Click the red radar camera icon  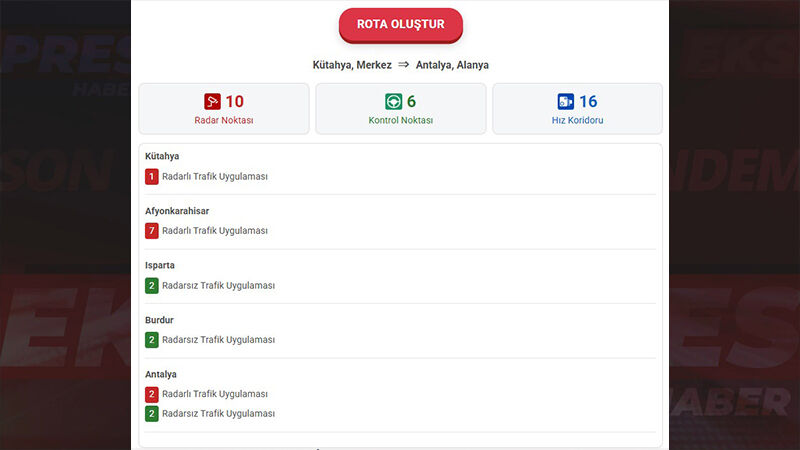click(212, 102)
